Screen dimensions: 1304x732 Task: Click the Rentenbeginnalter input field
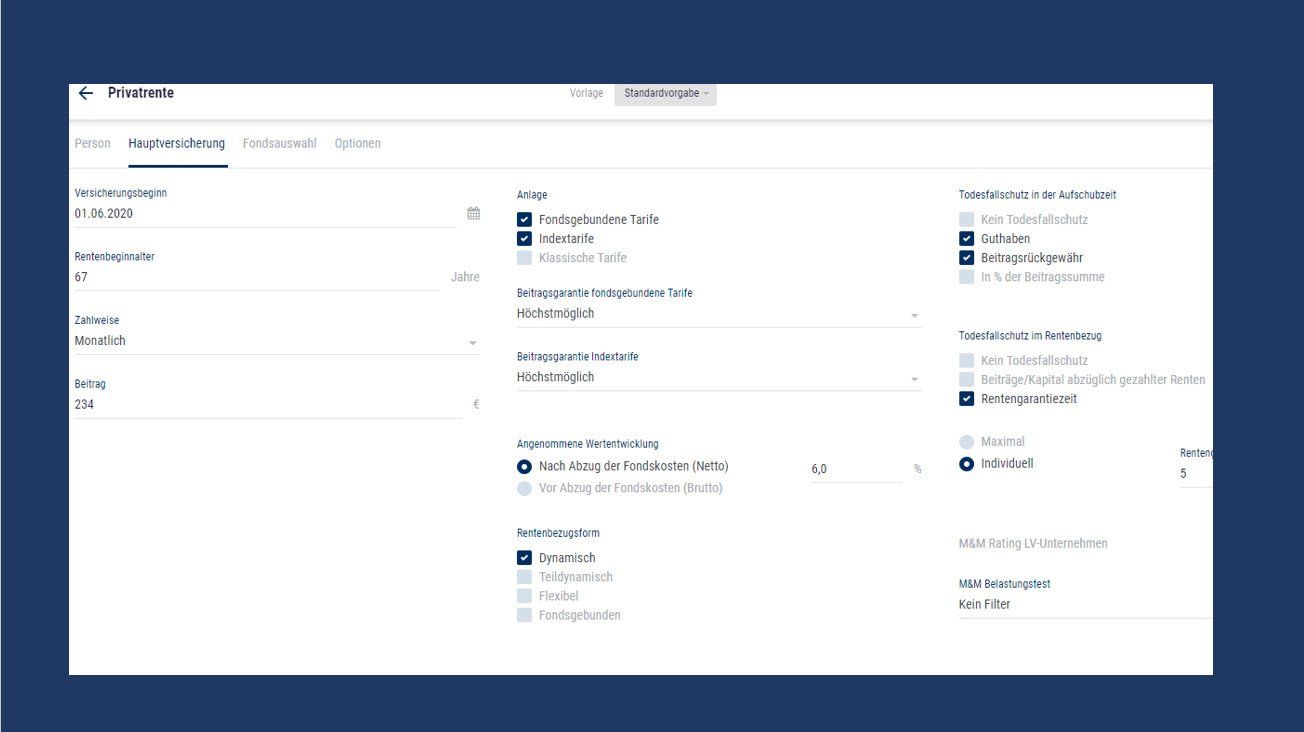click(255, 278)
